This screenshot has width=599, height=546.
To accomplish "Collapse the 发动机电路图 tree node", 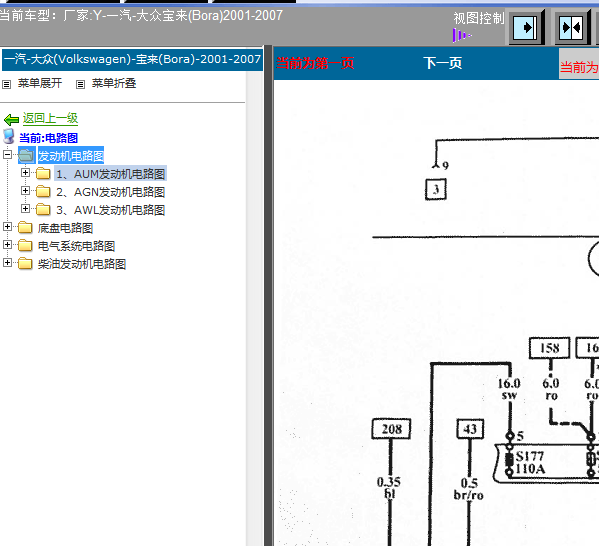I will (7, 155).
